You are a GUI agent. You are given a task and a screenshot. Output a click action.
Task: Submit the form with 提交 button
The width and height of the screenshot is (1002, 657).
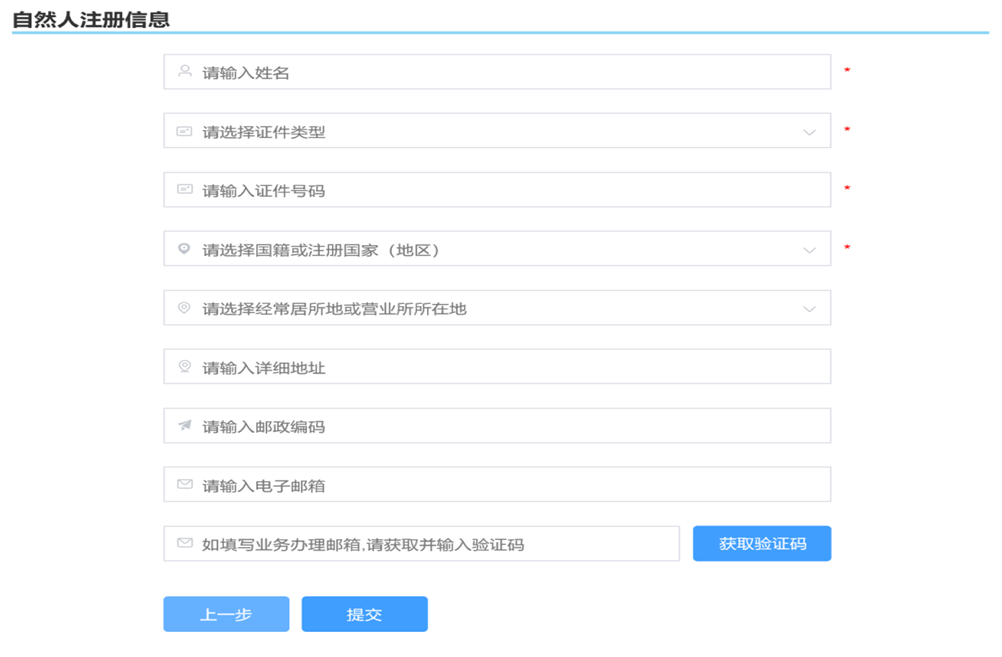pos(364,615)
